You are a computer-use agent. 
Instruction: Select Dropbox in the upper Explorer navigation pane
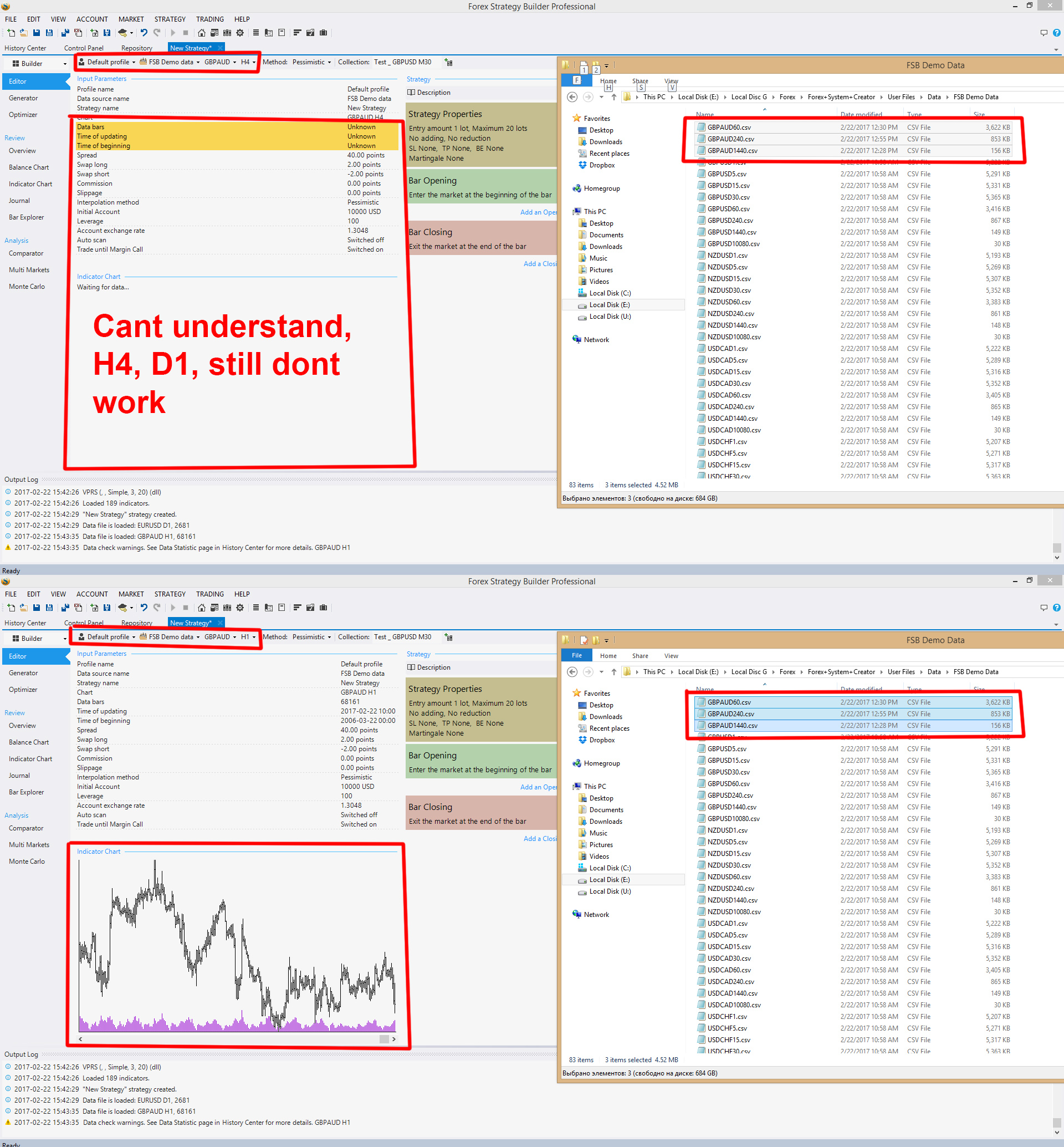pos(602,165)
